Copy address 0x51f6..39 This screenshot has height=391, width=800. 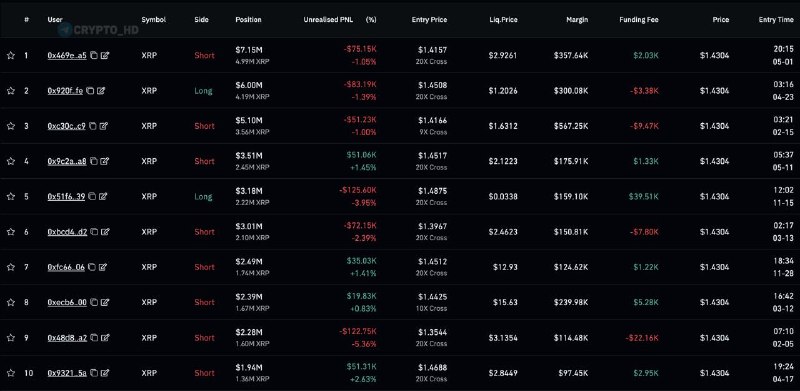[x=92, y=197]
